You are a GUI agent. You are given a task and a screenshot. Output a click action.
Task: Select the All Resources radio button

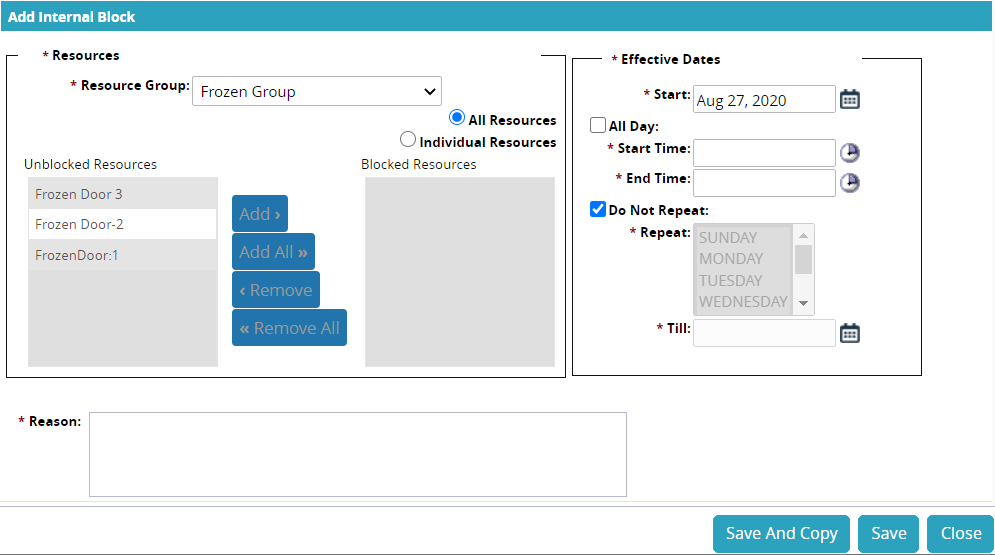[x=458, y=118]
